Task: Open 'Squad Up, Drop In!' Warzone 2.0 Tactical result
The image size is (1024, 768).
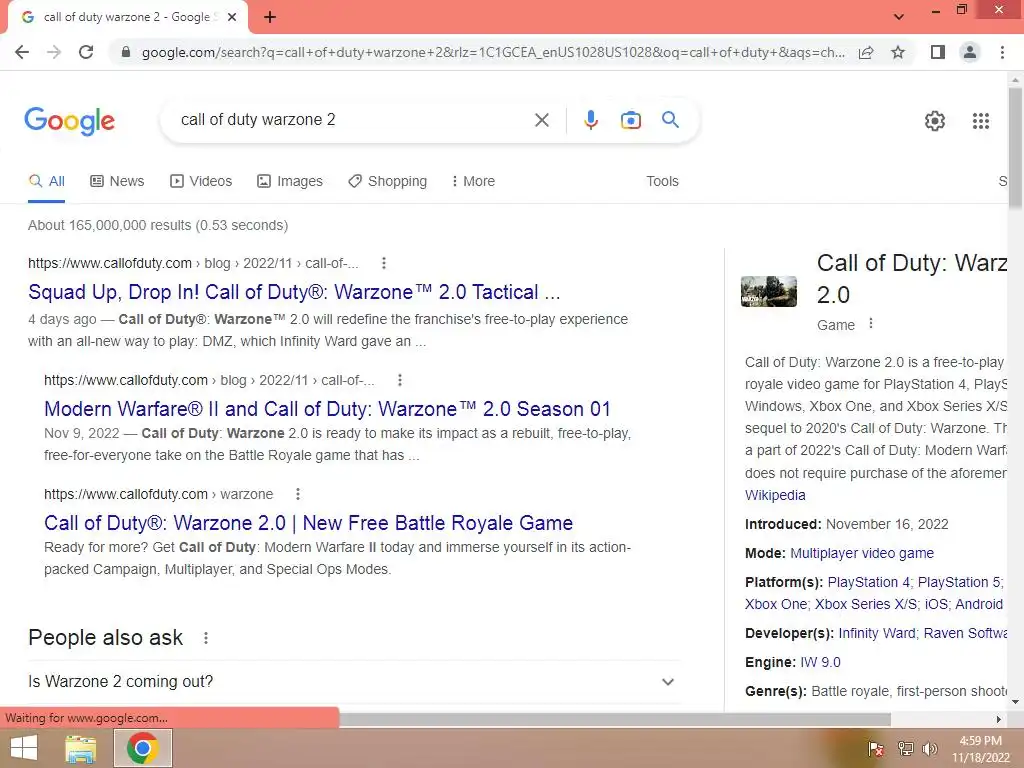Action: [x=294, y=292]
